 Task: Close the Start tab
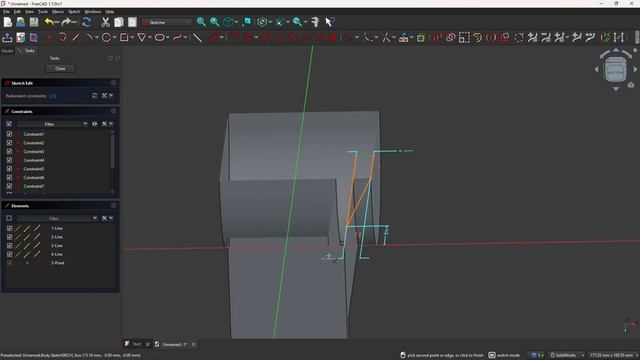[148, 344]
